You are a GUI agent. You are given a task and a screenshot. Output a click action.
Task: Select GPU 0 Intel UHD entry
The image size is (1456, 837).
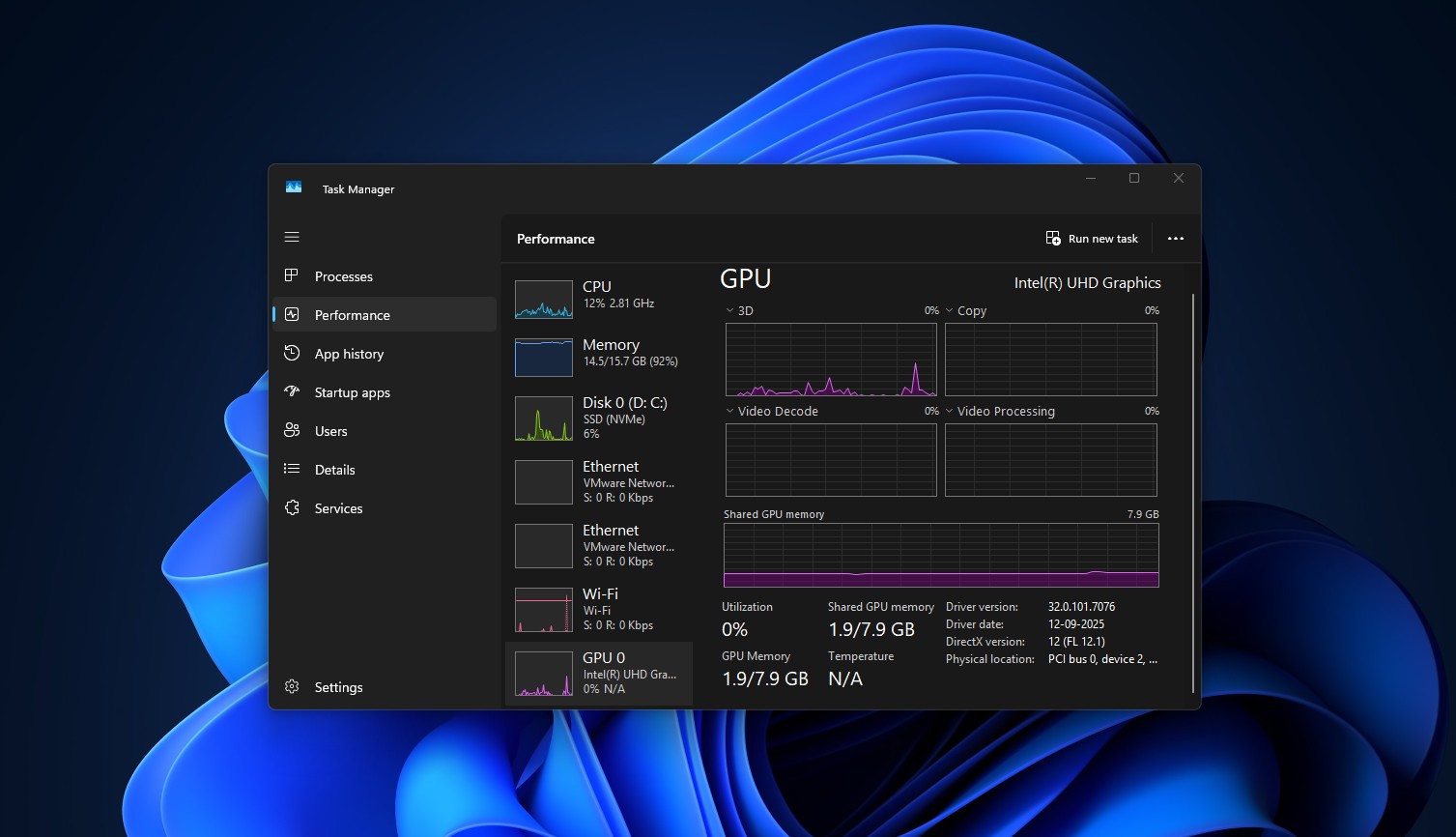click(x=599, y=673)
